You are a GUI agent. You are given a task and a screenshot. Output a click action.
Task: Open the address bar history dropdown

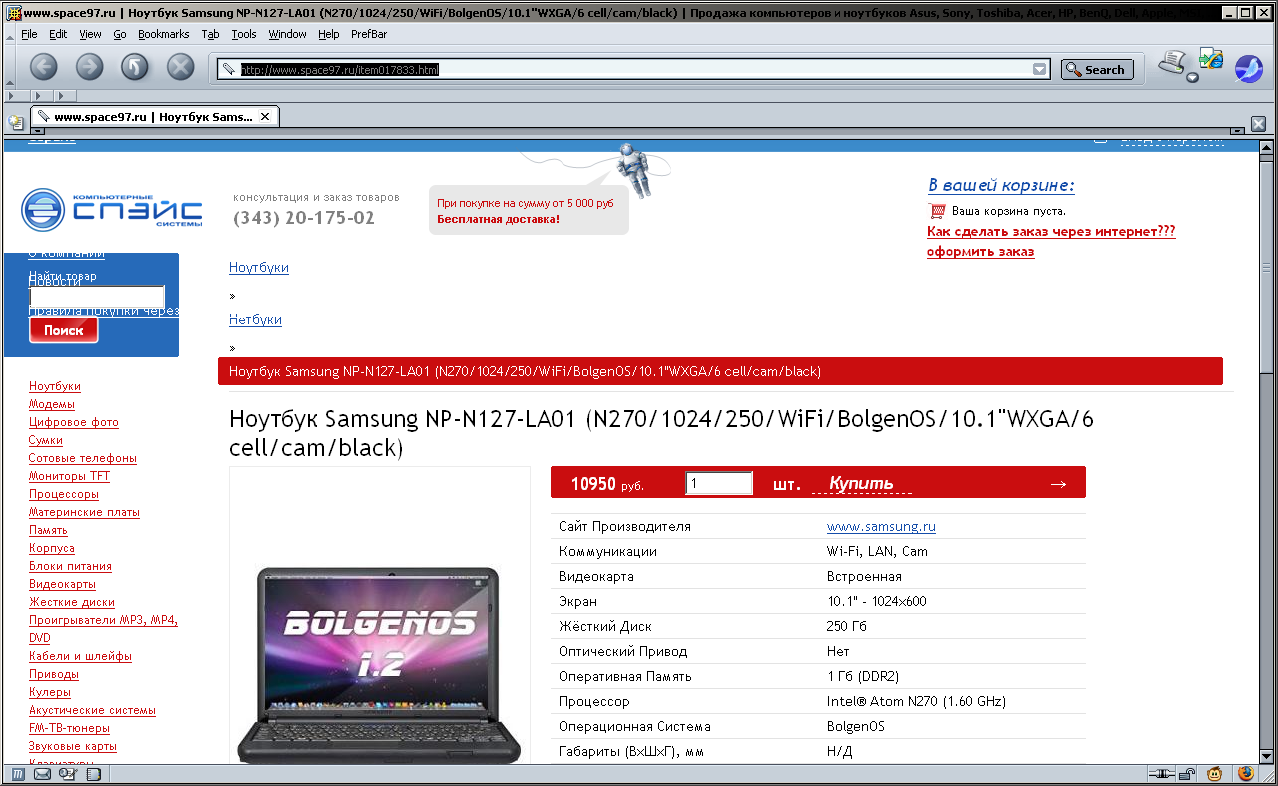point(1040,69)
